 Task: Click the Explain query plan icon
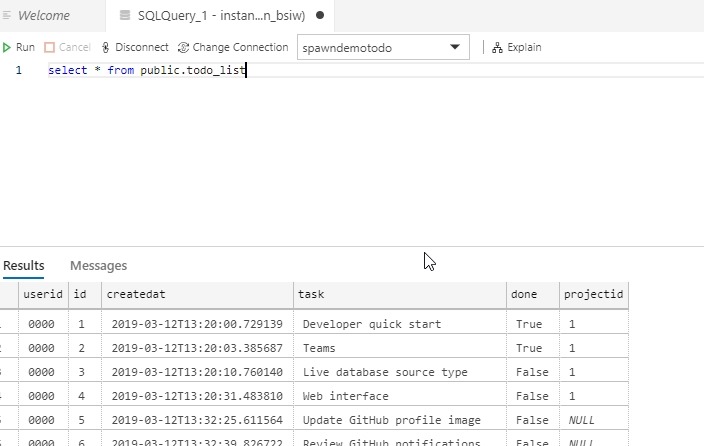click(497, 47)
